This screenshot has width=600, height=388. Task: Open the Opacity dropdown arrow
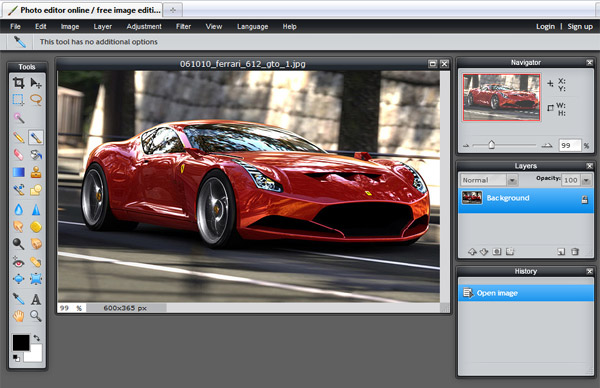[x=586, y=180]
